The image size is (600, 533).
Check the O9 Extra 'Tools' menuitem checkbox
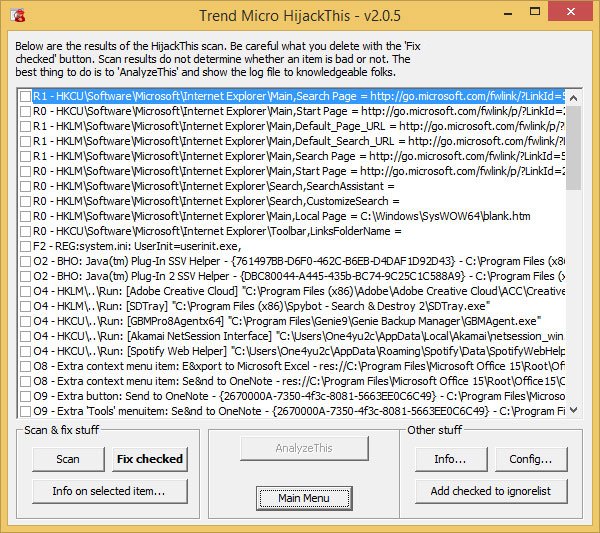click(x=26, y=411)
